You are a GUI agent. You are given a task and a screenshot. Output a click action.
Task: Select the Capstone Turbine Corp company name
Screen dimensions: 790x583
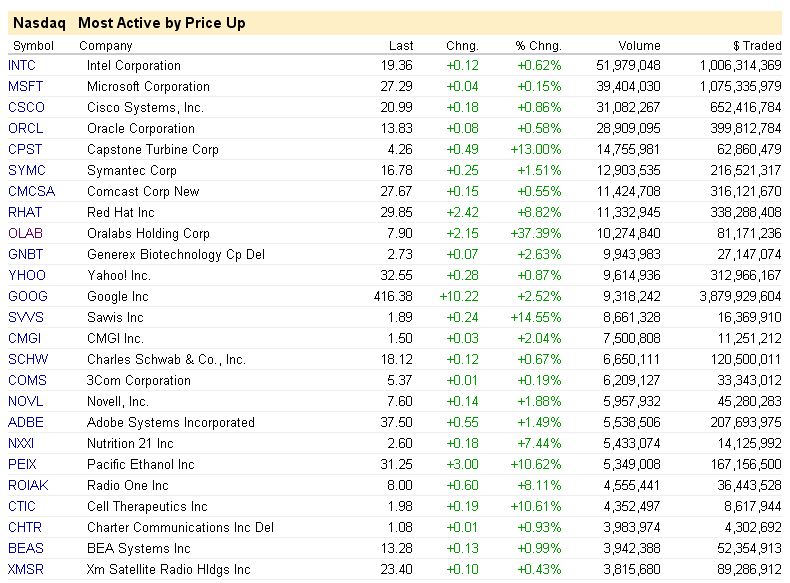point(153,150)
